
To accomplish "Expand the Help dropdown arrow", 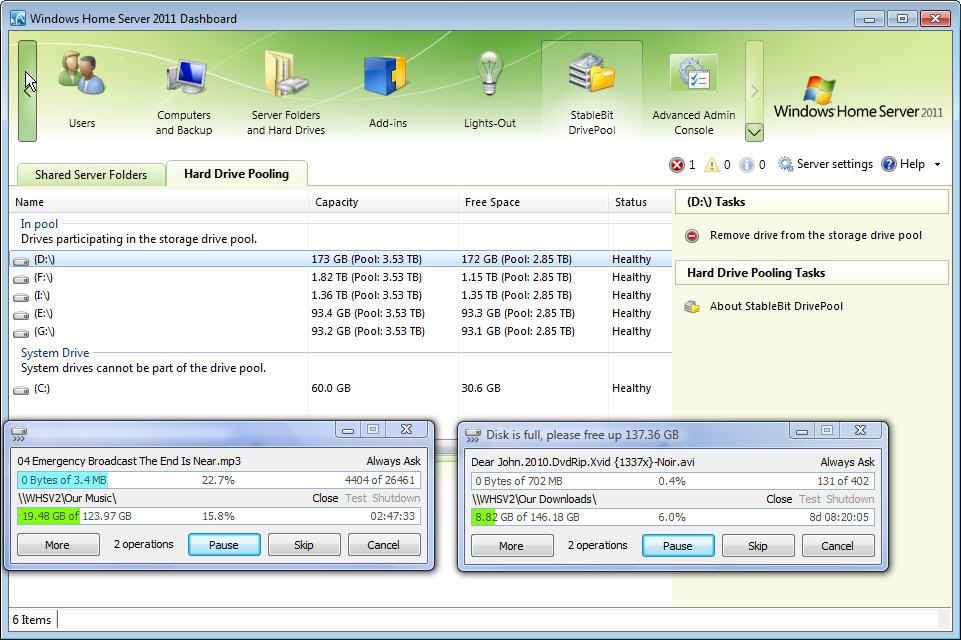I will (x=937, y=165).
